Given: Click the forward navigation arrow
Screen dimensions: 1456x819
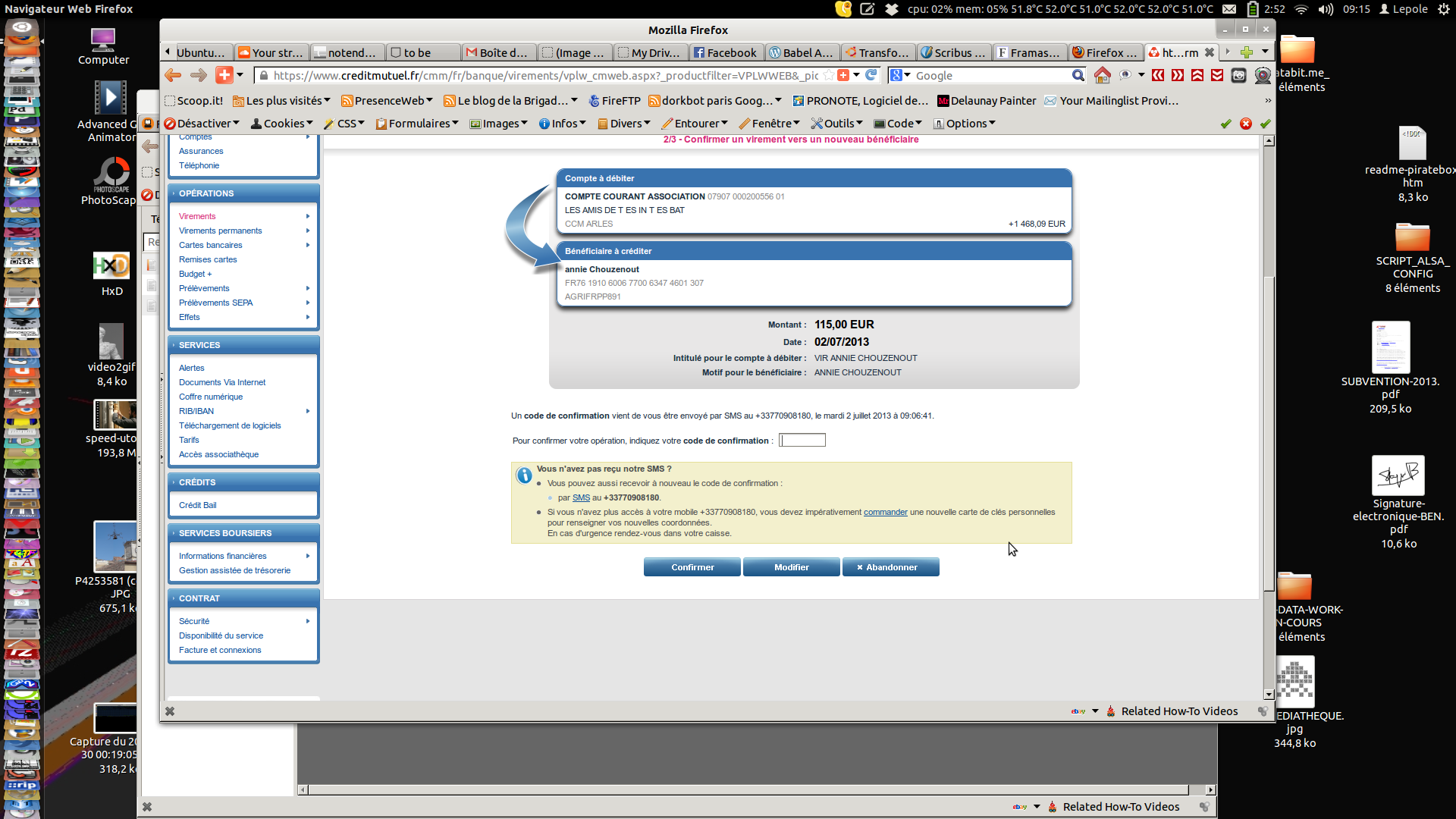Looking at the screenshot, I should pos(199,75).
